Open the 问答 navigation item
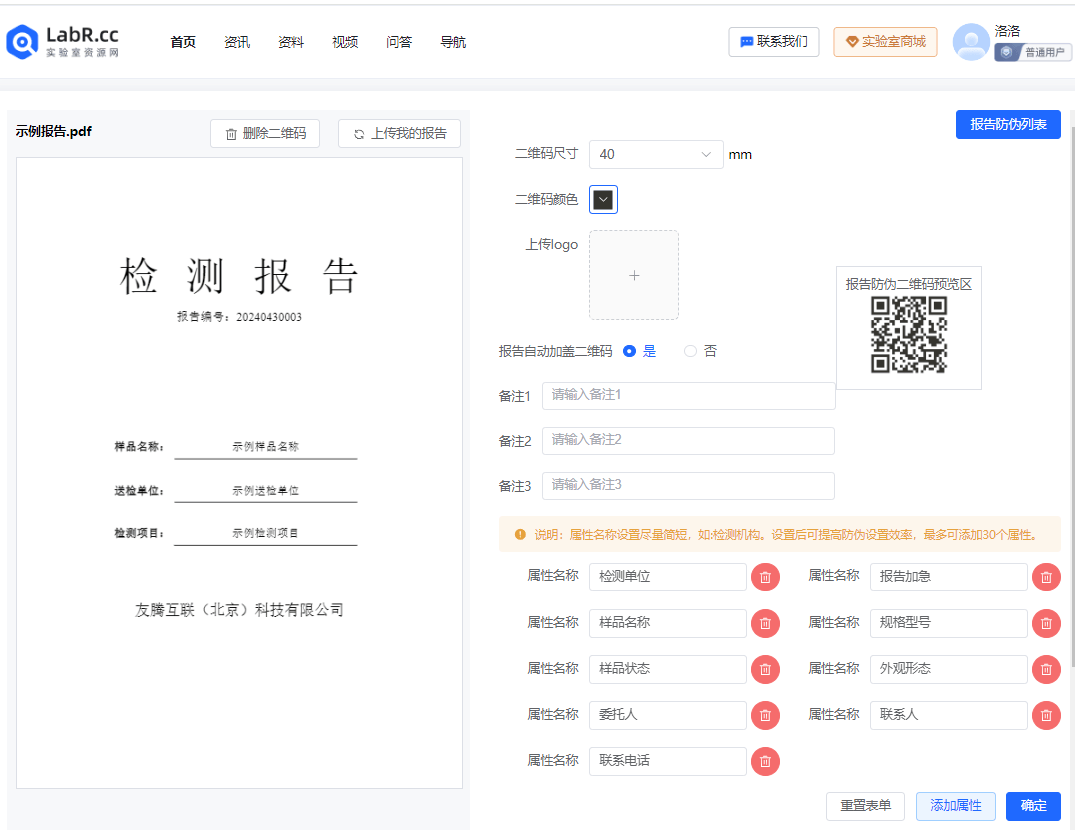The image size is (1075, 830). [399, 42]
